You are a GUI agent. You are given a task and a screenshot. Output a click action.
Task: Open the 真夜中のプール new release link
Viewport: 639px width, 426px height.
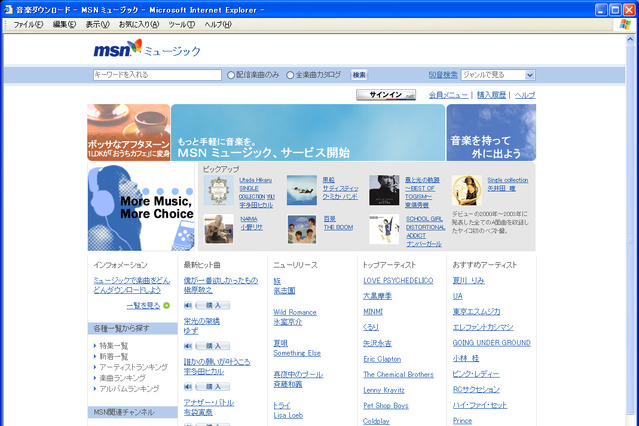pos(298,374)
